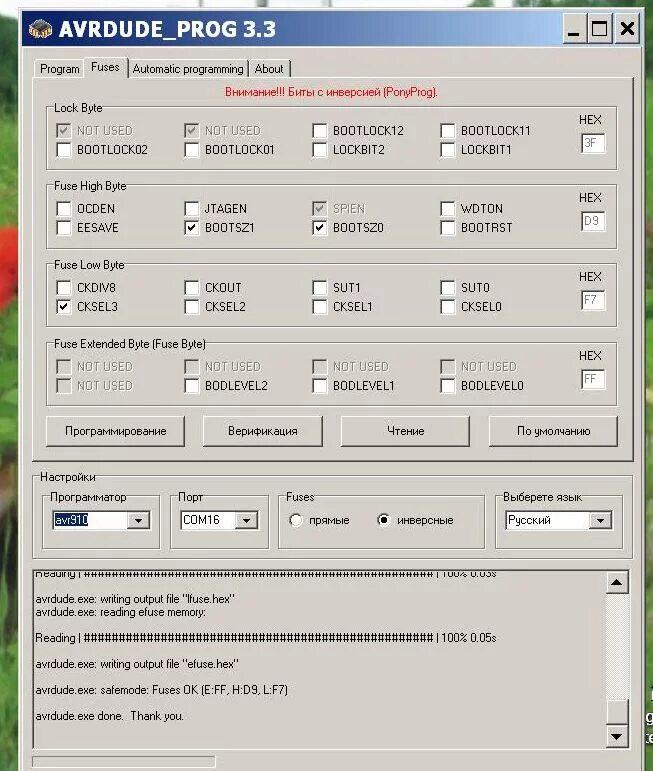
Task: Enable the BOOTLOCK02 lock bit
Action: click(x=64, y=149)
